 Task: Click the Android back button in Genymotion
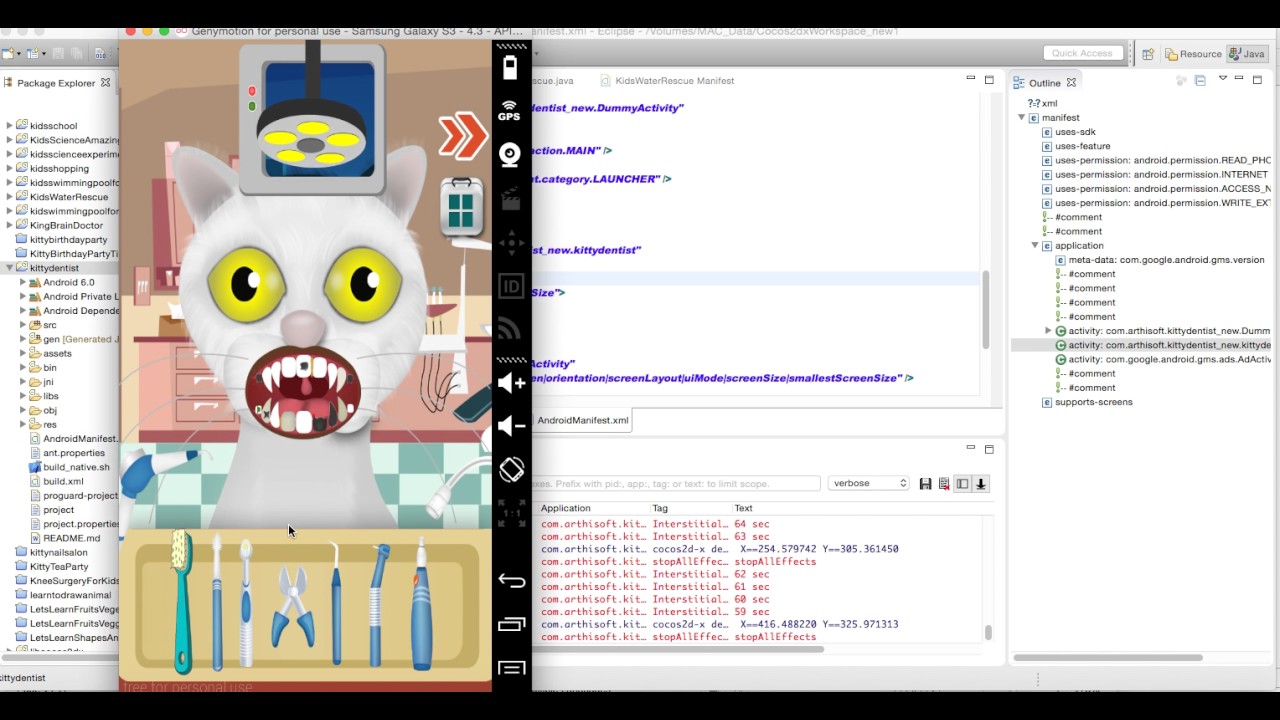tap(511, 581)
